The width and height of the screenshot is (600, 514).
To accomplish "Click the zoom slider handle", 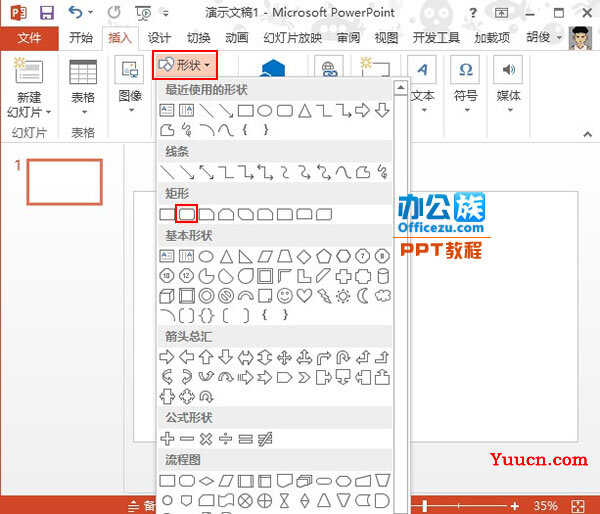I will pyautogui.click(x=425, y=506).
